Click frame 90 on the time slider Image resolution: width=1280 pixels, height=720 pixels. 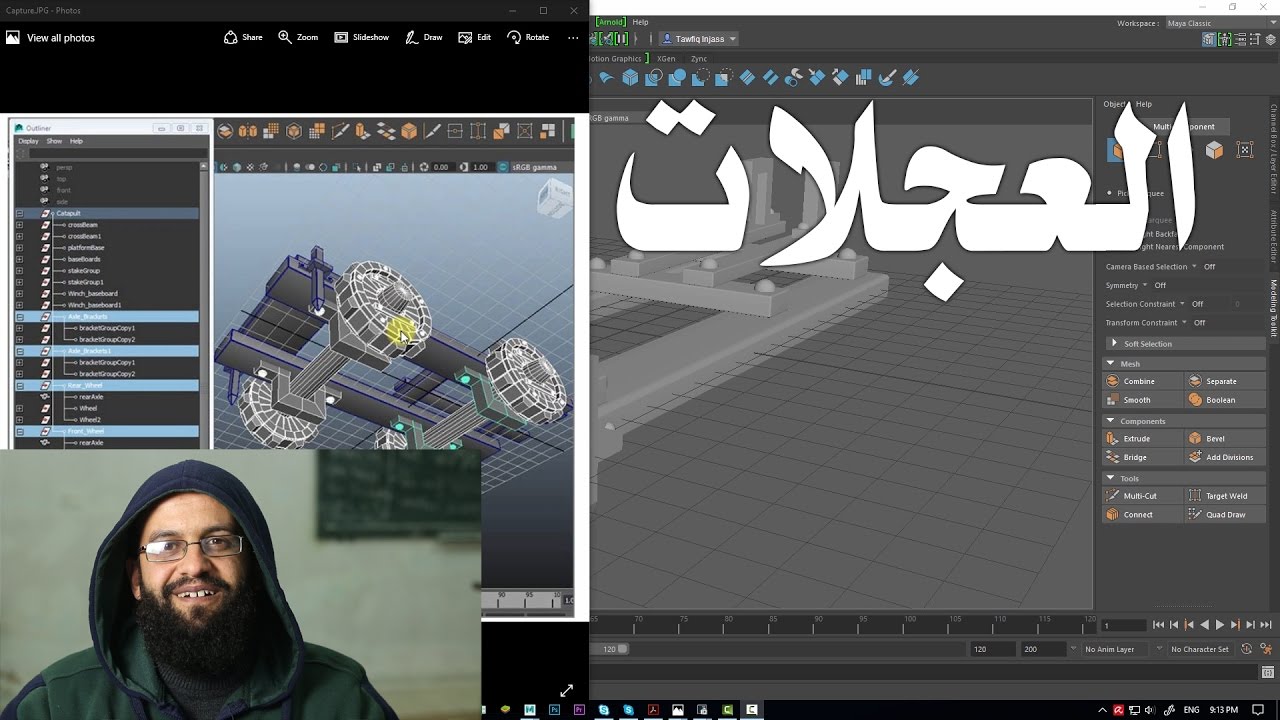click(x=817, y=624)
